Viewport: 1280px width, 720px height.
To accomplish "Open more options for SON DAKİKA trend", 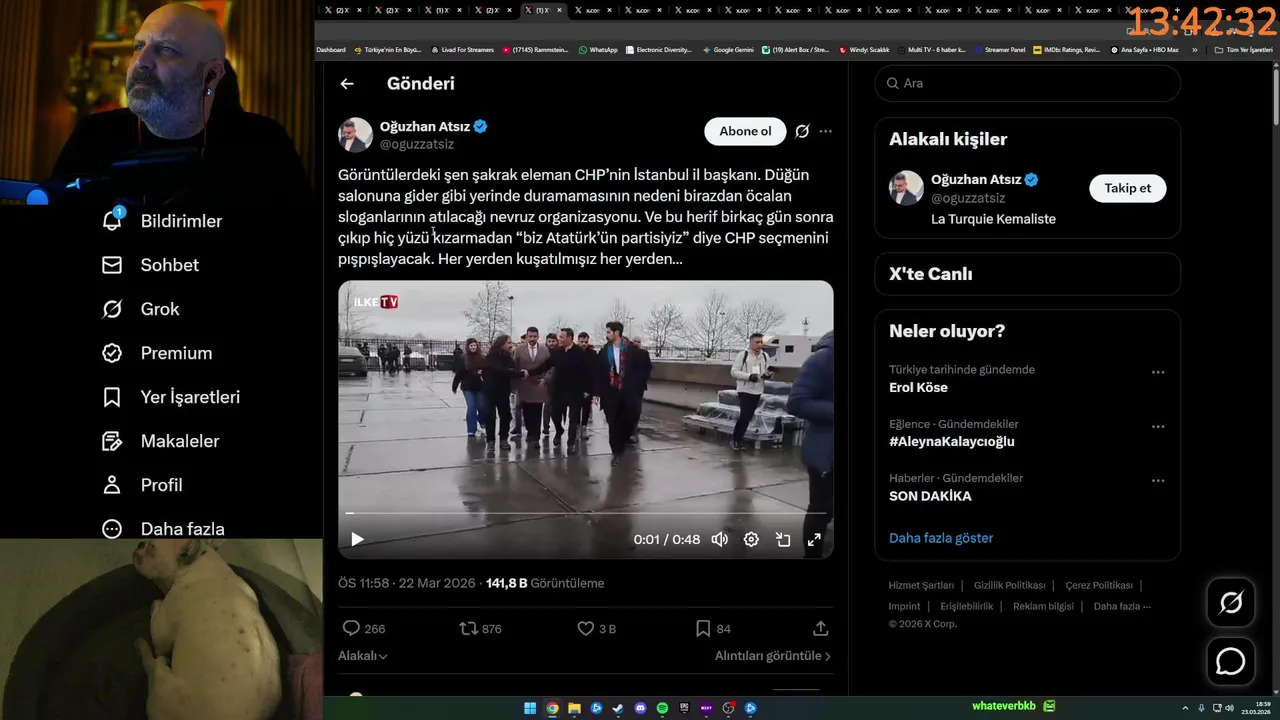I will click(x=1158, y=480).
